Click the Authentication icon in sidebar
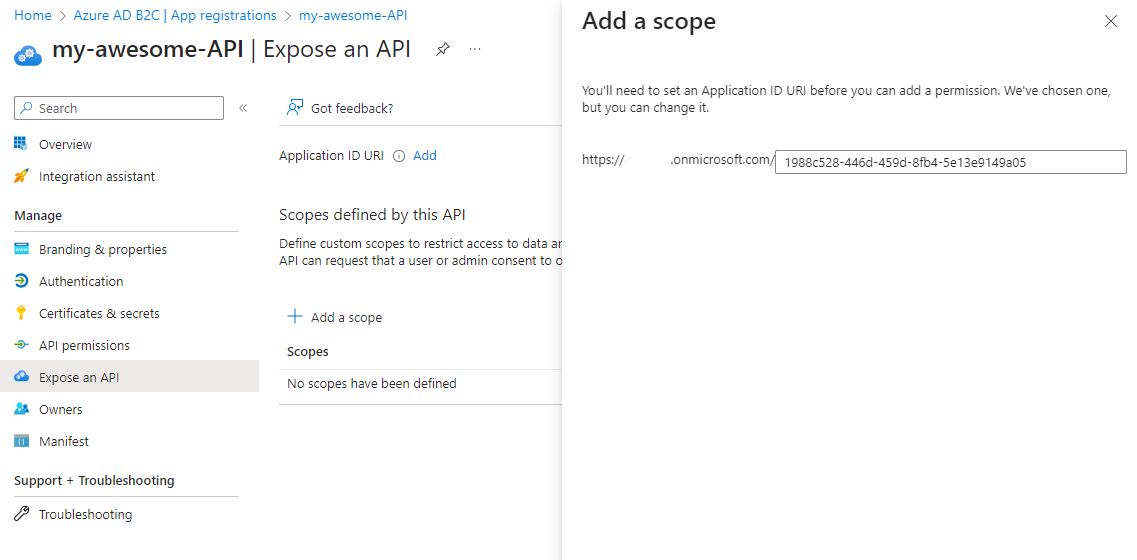Screen dimensions: 1137x560 [21, 281]
